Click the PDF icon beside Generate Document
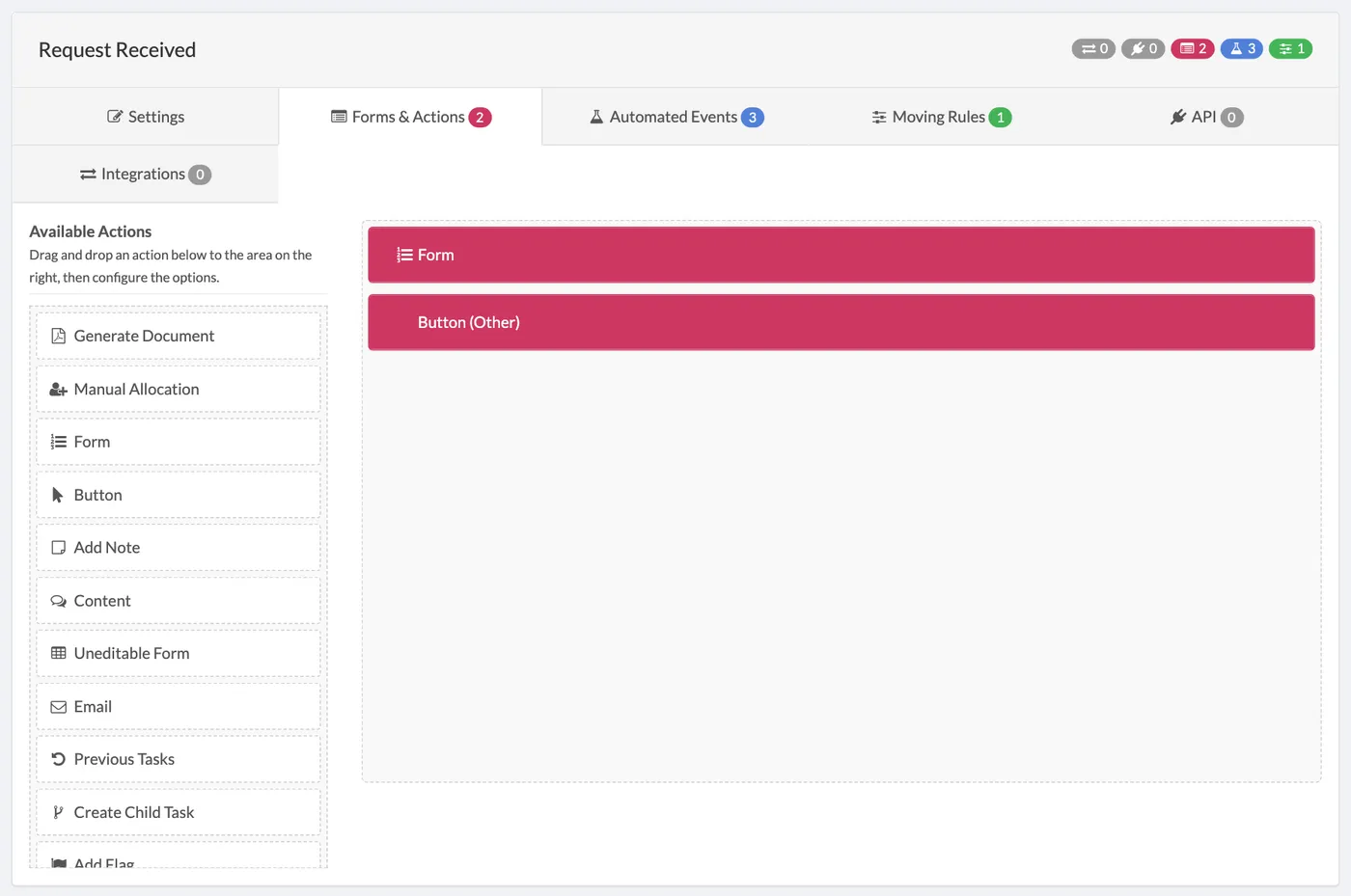Viewport: 1351px width, 896px height. click(x=58, y=336)
